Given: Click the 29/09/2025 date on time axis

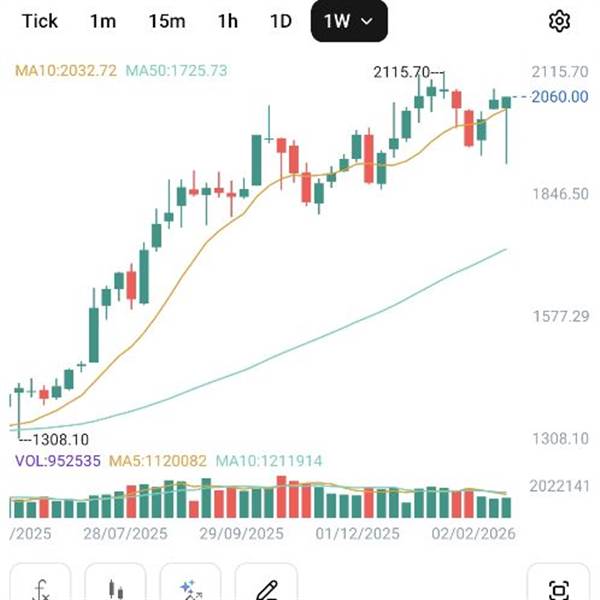Looking at the screenshot, I should click(x=241, y=533).
